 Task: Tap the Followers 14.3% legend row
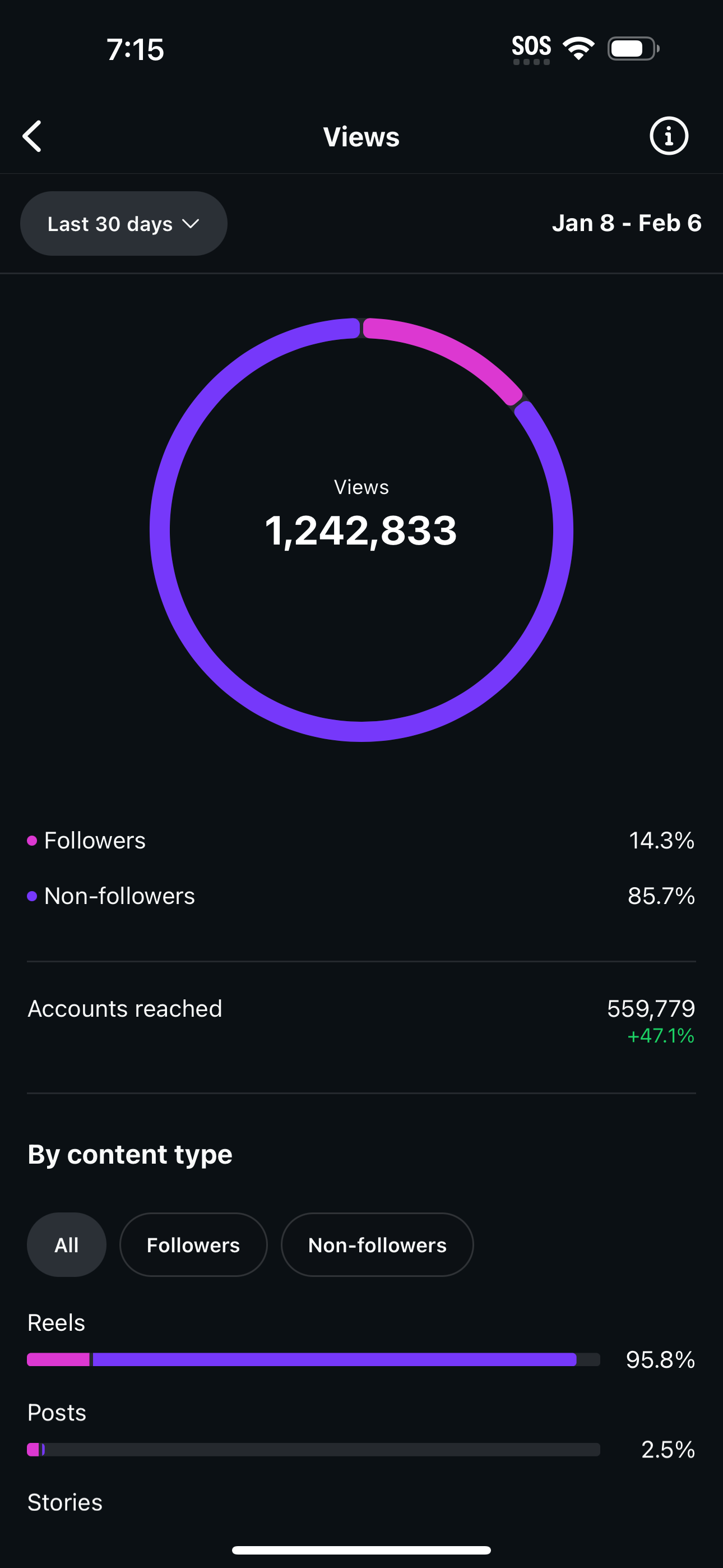tap(361, 840)
